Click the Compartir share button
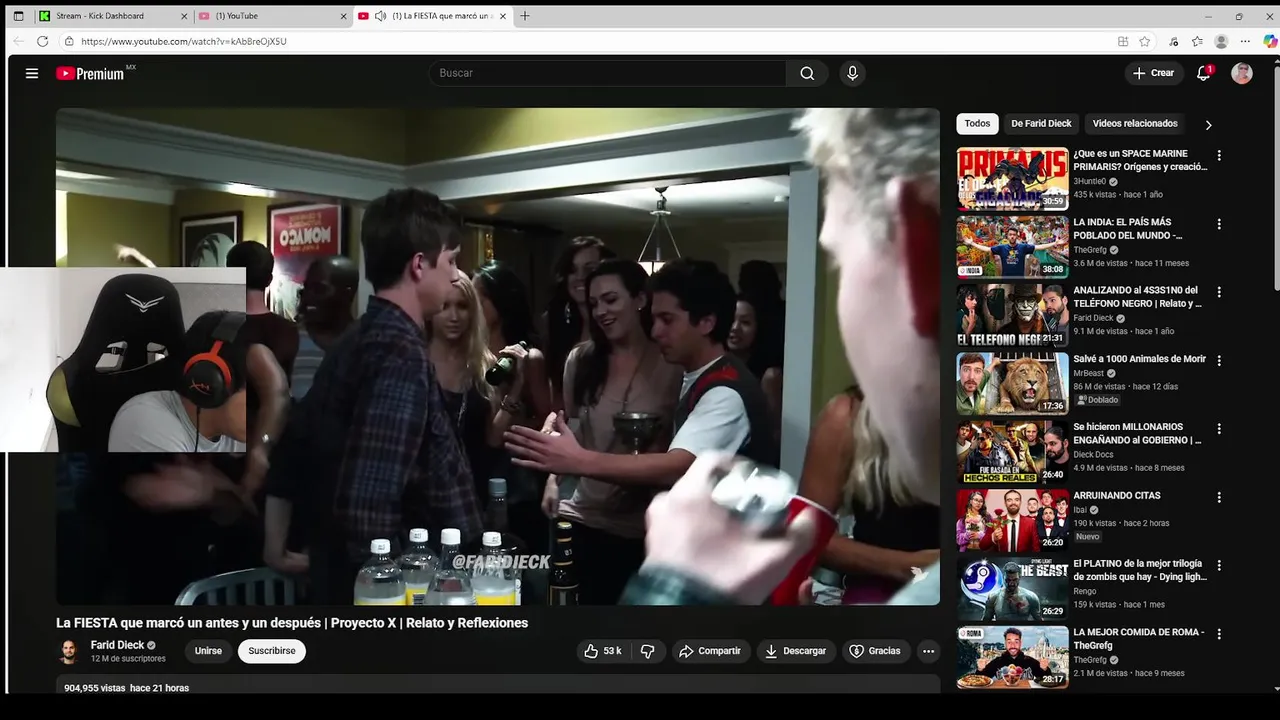The image size is (1280, 720). point(710,651)
